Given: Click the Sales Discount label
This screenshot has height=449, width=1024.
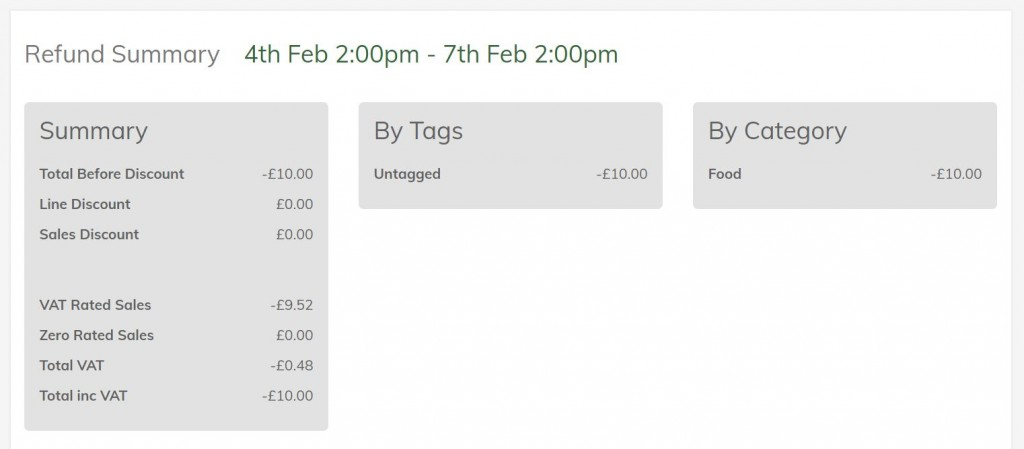Looking at the screenshot, I should pos(89,235).
